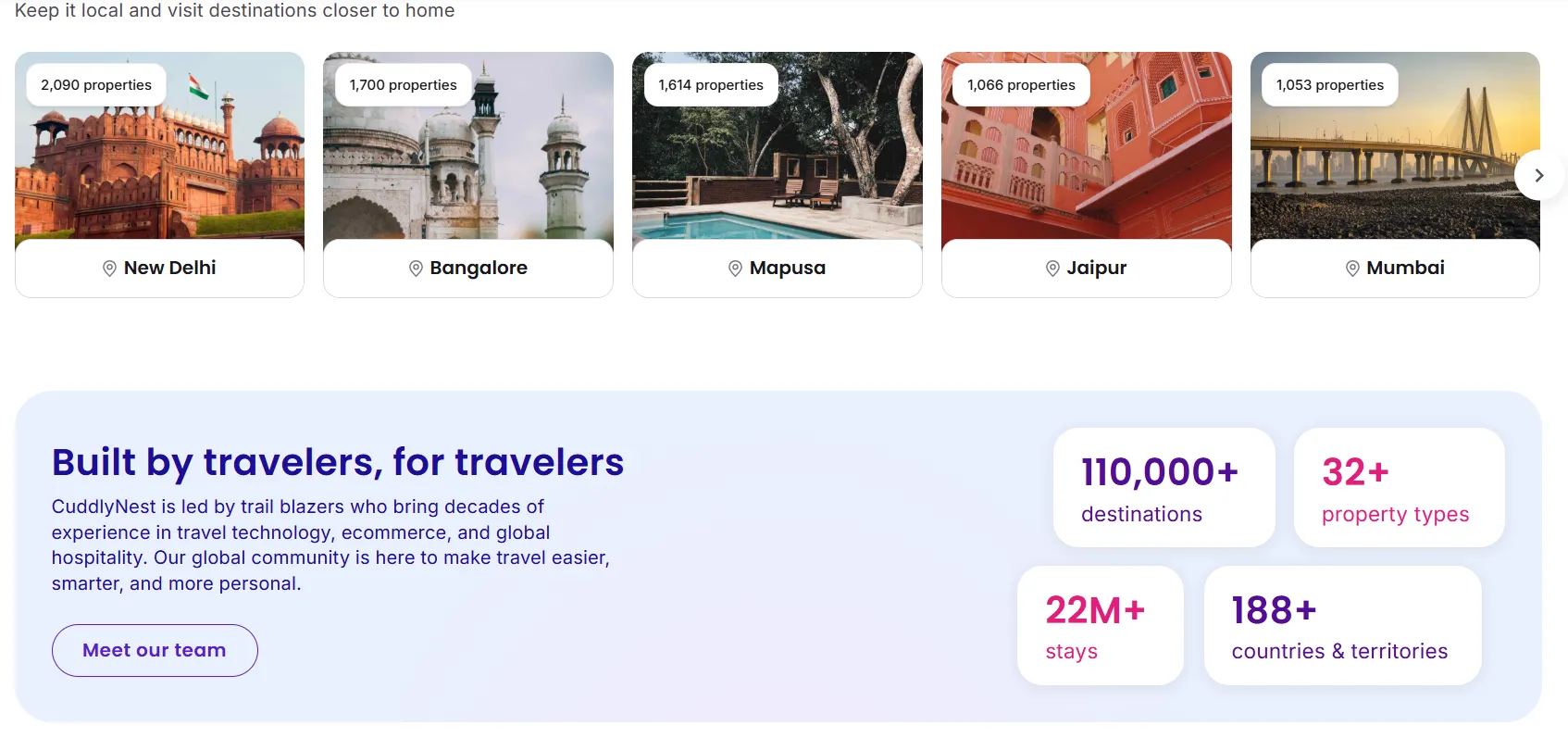1568x738 pixels.
Task: Open the Bangalore destination link
Action: [x=479, y=268]
